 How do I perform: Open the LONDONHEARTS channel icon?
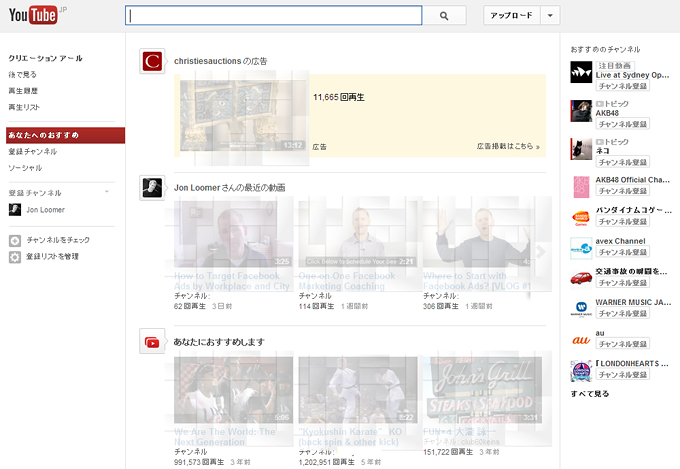[x=581, y=371]
